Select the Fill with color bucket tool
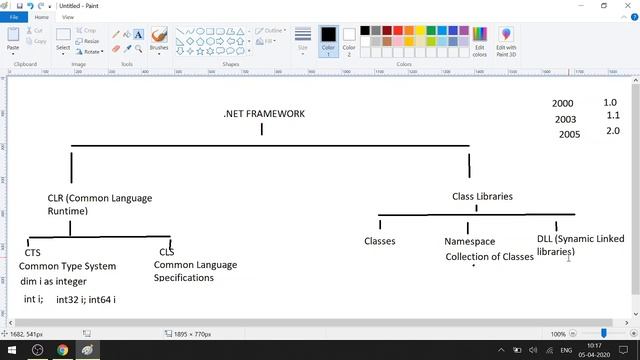This screenshot has height=360, width=640. 127,35
